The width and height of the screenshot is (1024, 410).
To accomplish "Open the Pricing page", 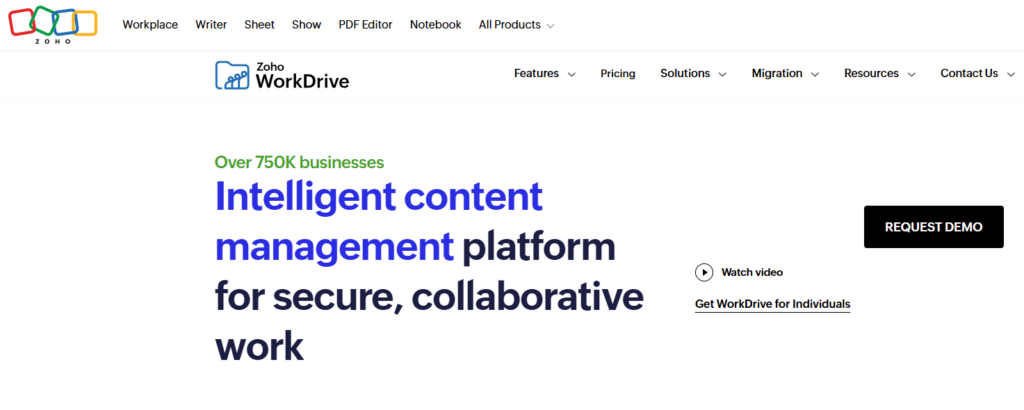I will 618,74.
